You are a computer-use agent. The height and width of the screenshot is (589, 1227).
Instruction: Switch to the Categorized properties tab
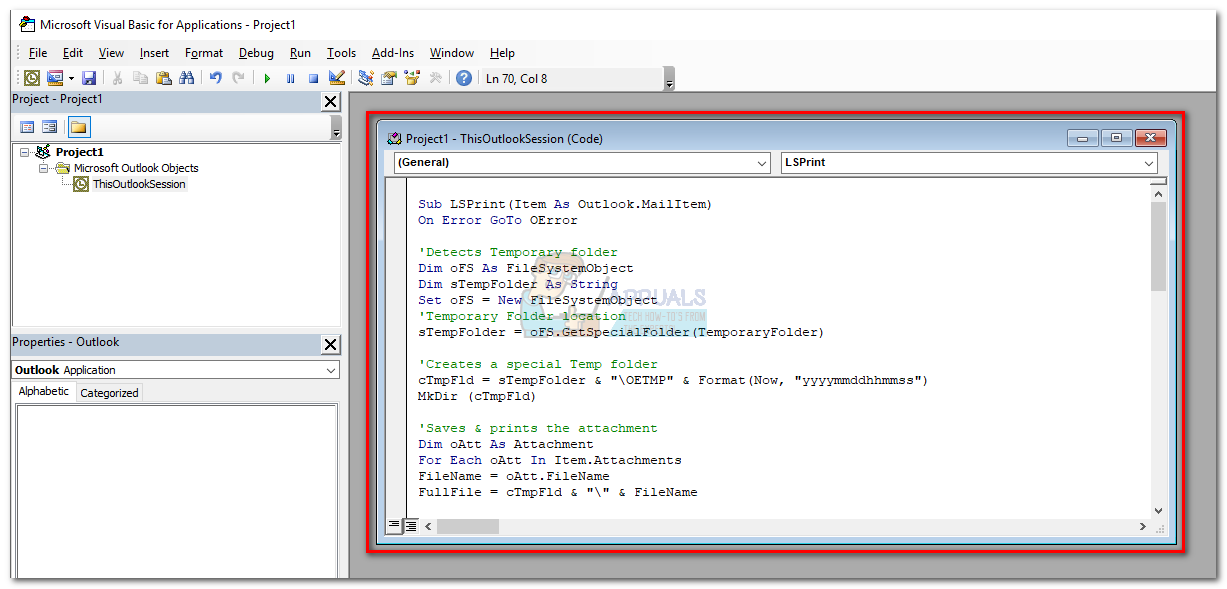coord(109,393)
